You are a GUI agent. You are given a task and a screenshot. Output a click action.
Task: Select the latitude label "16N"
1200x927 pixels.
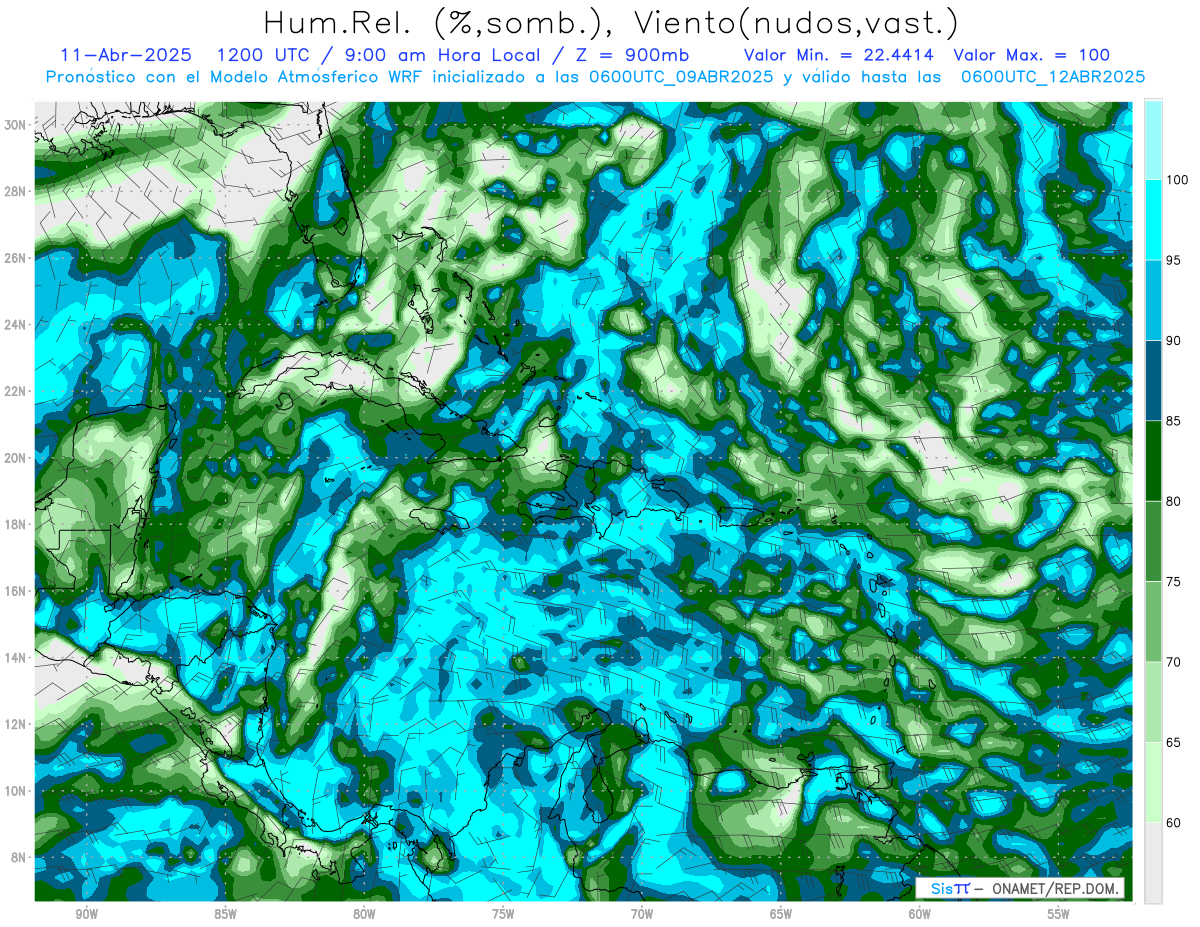[x=15, y=590]
